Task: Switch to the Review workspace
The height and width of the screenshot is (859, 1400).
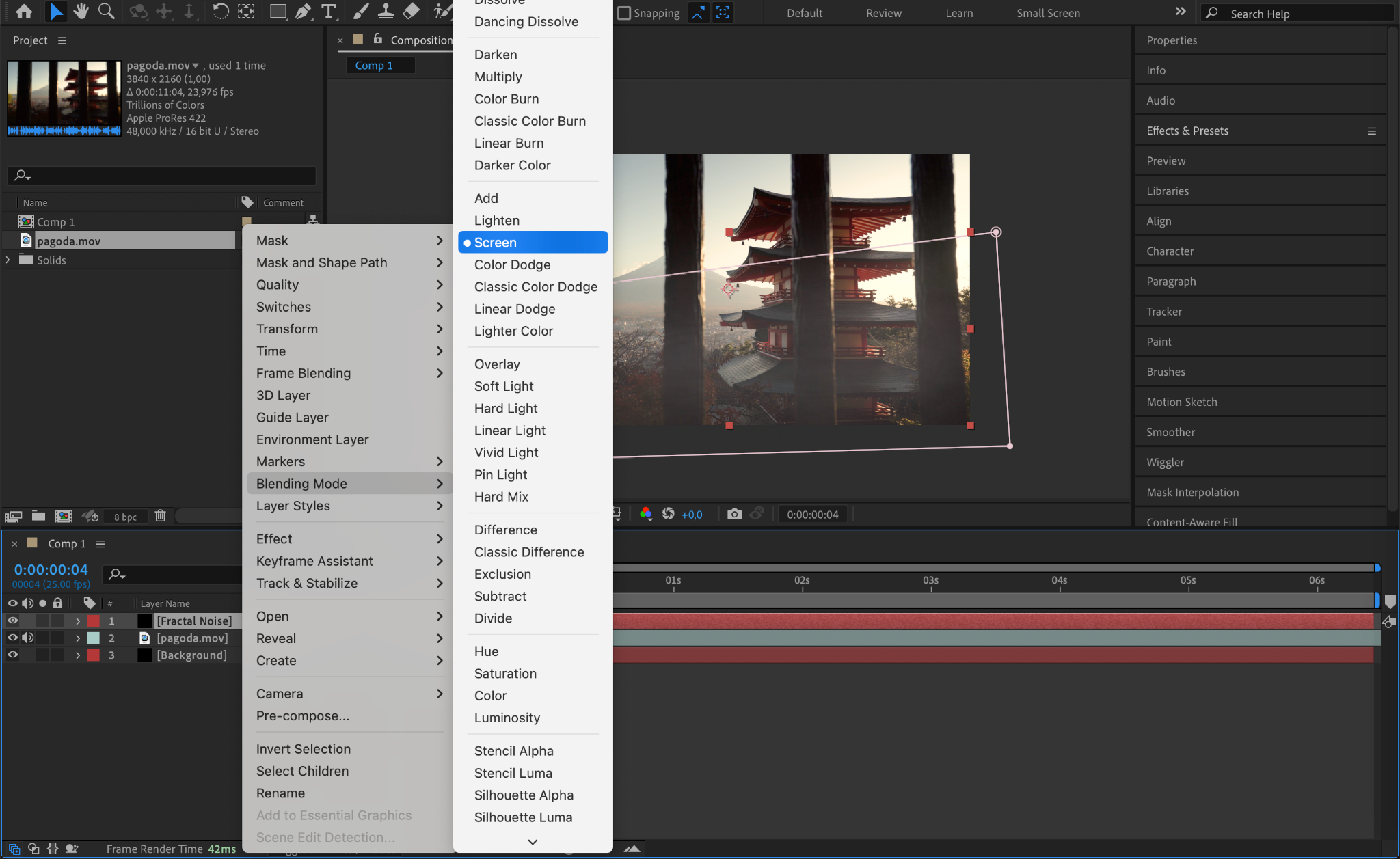Action: pyautogui.click(x=883, y=13)
